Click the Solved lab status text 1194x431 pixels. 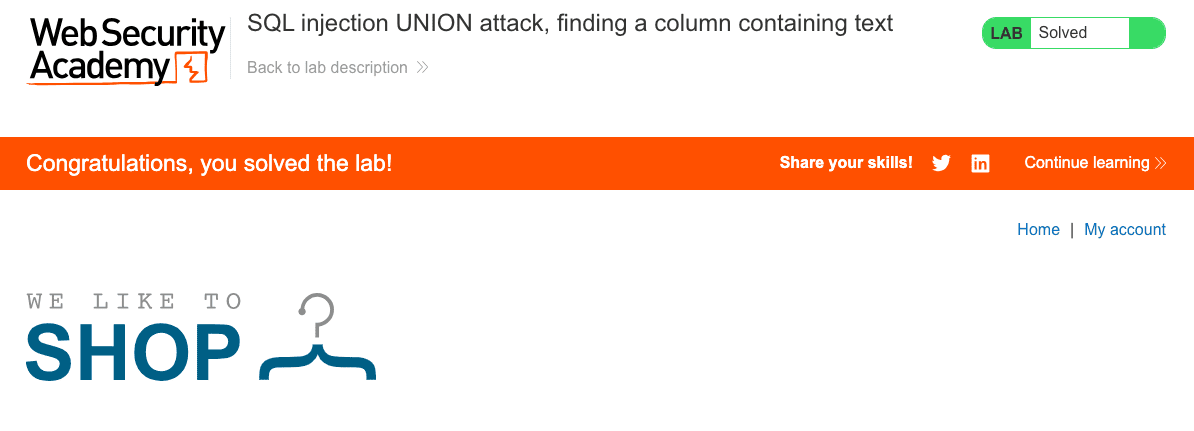tap(1062, 33)
